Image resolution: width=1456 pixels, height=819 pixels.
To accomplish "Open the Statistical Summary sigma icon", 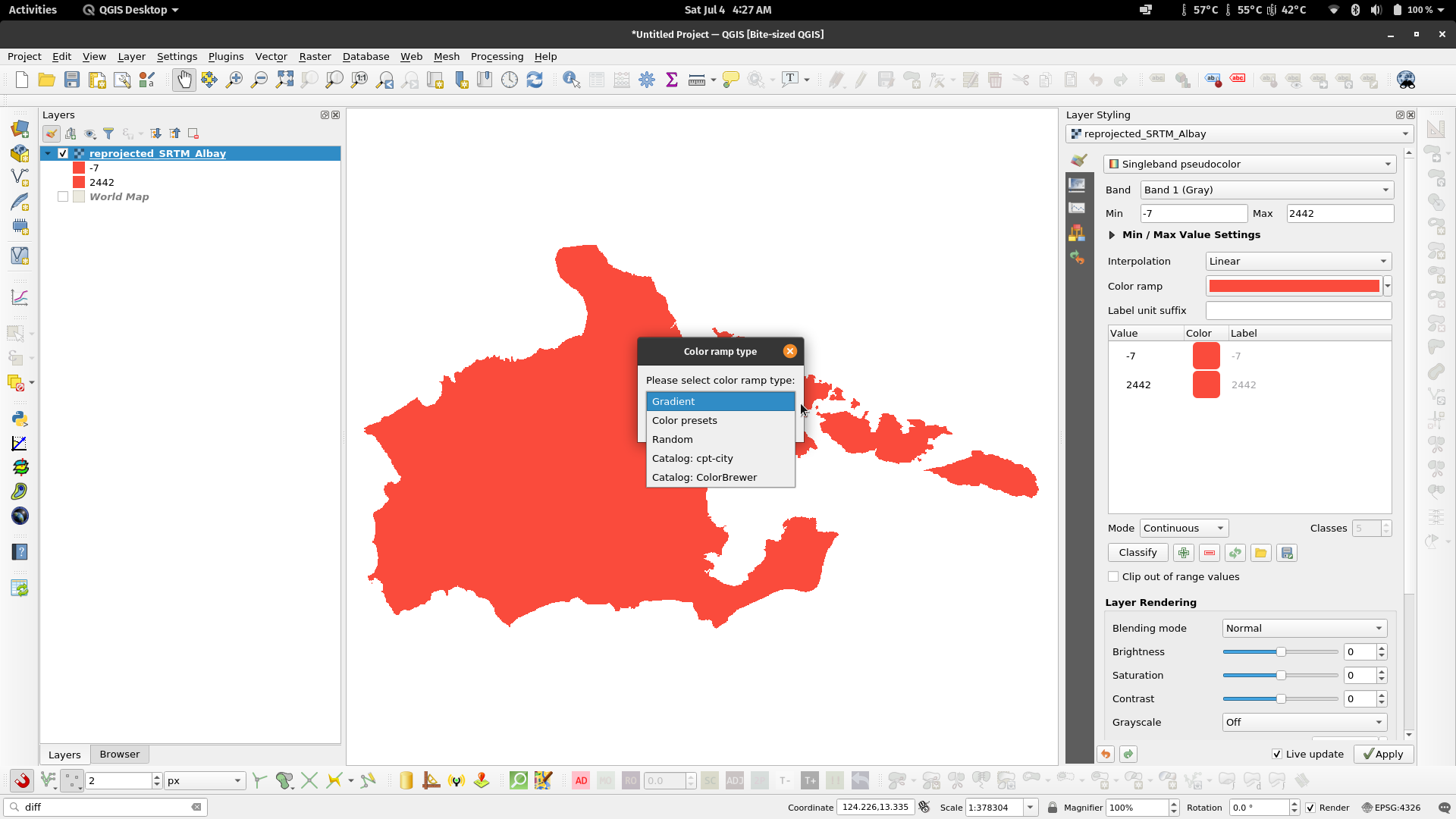I will coord(671,80).
